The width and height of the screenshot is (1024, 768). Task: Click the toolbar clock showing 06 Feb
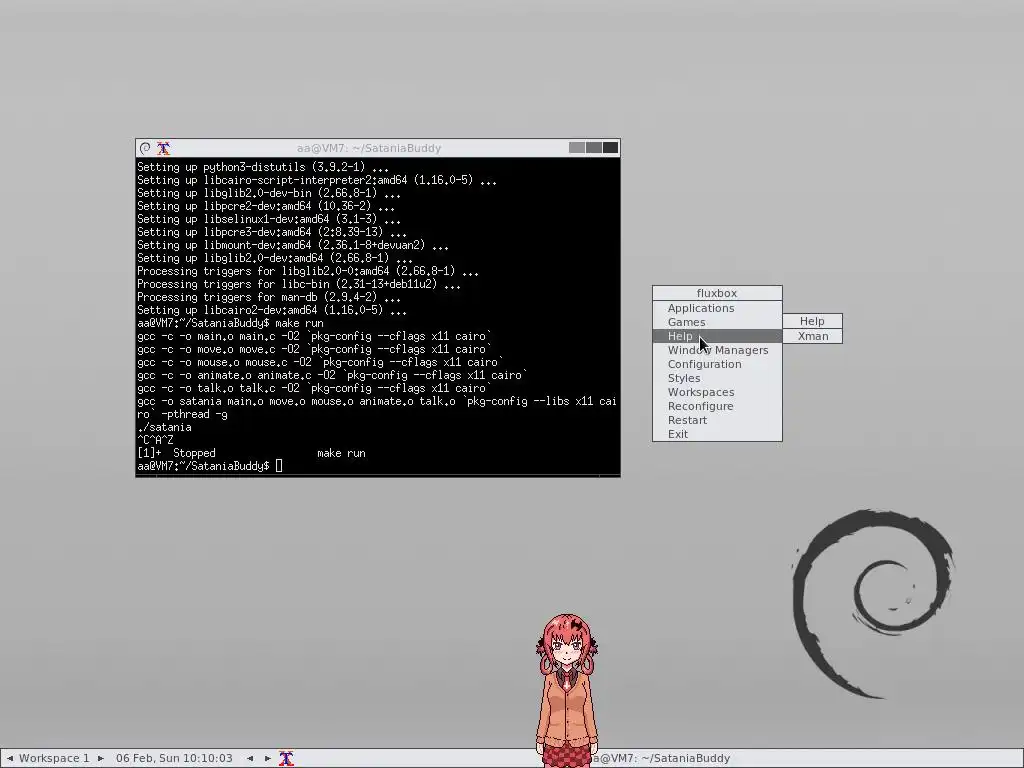[x=174, y=758]
